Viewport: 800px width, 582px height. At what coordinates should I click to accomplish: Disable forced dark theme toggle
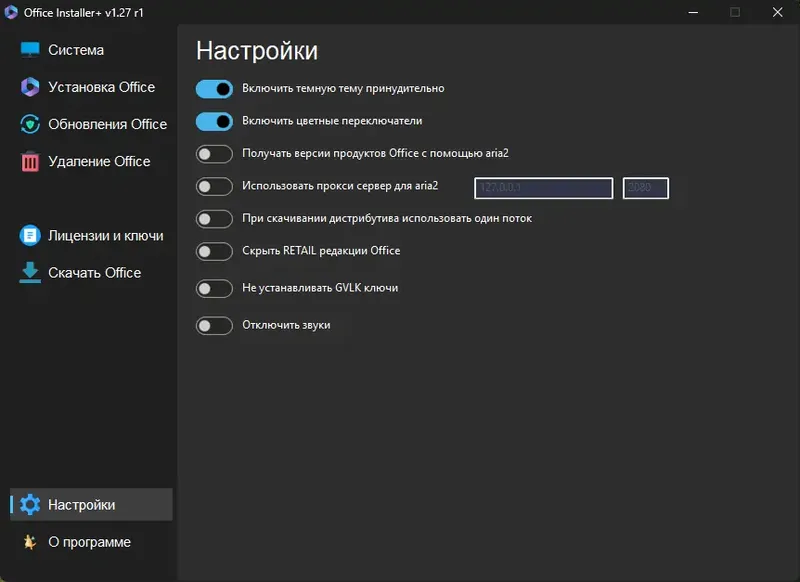click(x=214, y=88)
